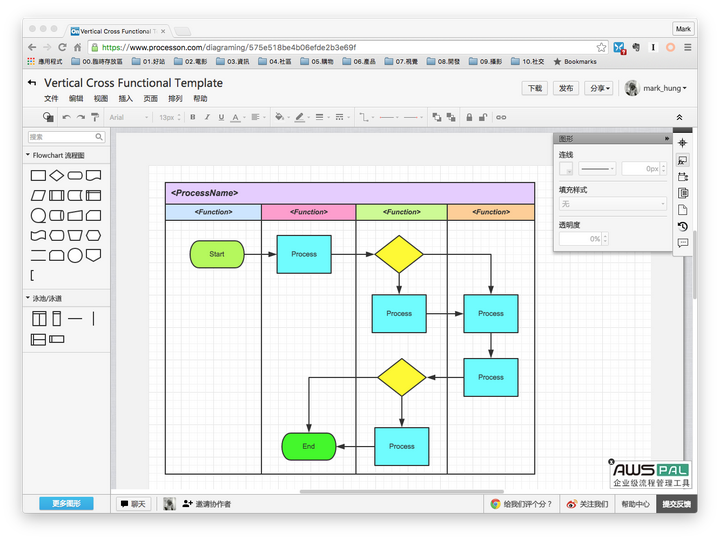Viewport: 720px width, 540px height.
Task: Click the 发布 button
Action: tap(566, 88)
